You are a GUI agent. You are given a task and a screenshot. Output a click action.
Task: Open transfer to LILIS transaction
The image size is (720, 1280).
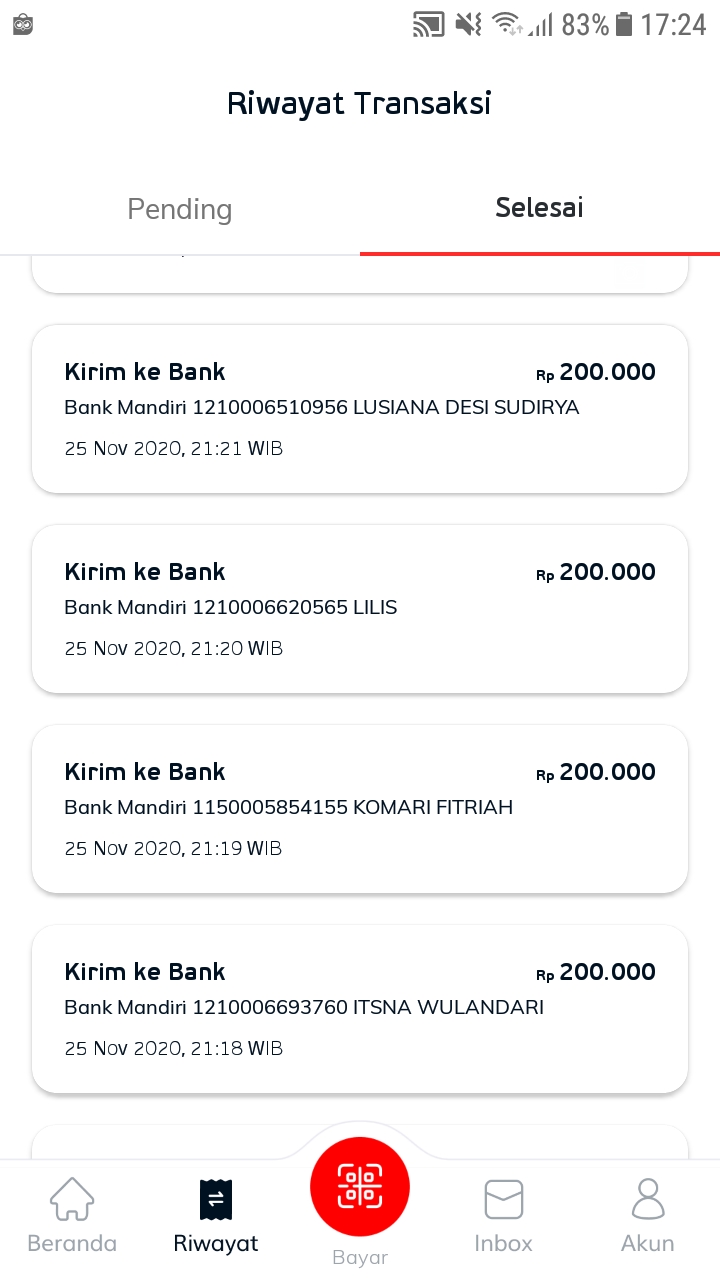coord(360,608)
